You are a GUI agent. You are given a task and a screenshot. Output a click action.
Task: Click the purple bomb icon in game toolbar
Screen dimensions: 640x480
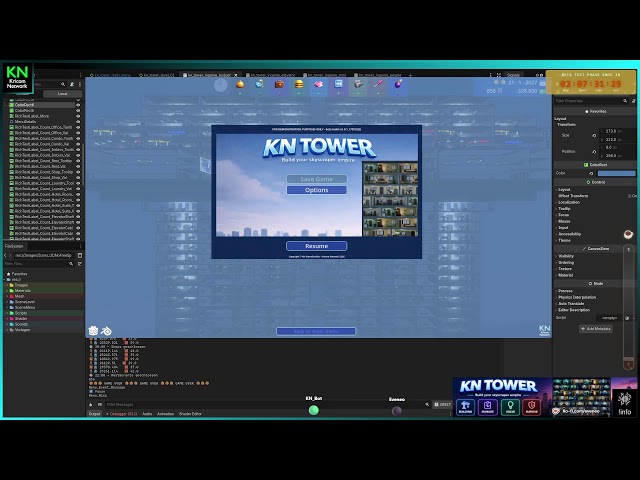pyautogui.click(x=398, y=84)
